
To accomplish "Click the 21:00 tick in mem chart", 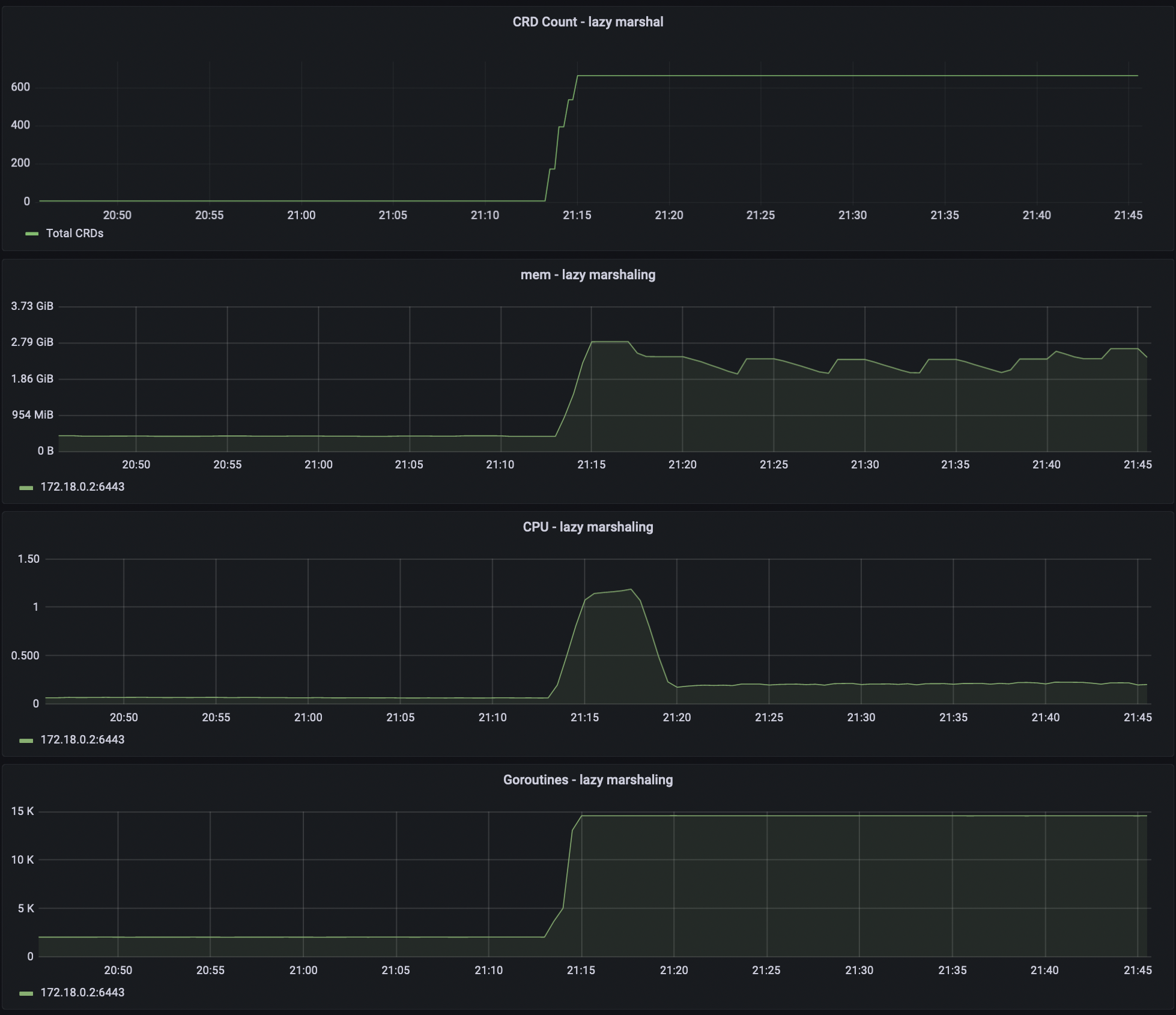I will 318,465.
